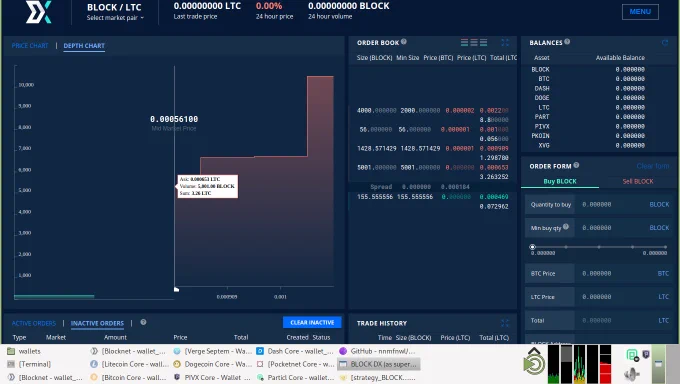Switch to the Price Chart tab

(x=30, y=46)
